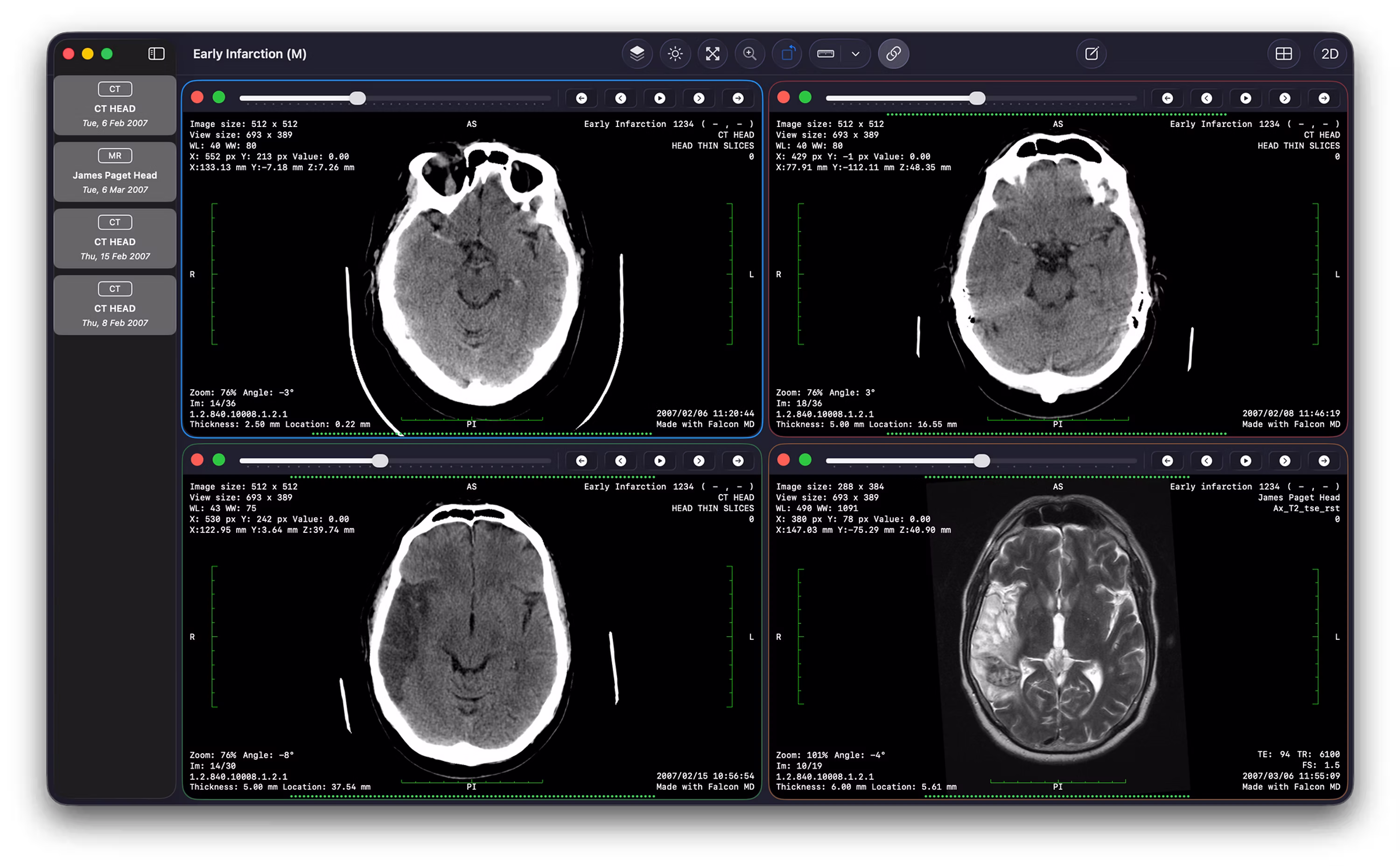Select the pan move arrows tool

click(x=712, y=54)
